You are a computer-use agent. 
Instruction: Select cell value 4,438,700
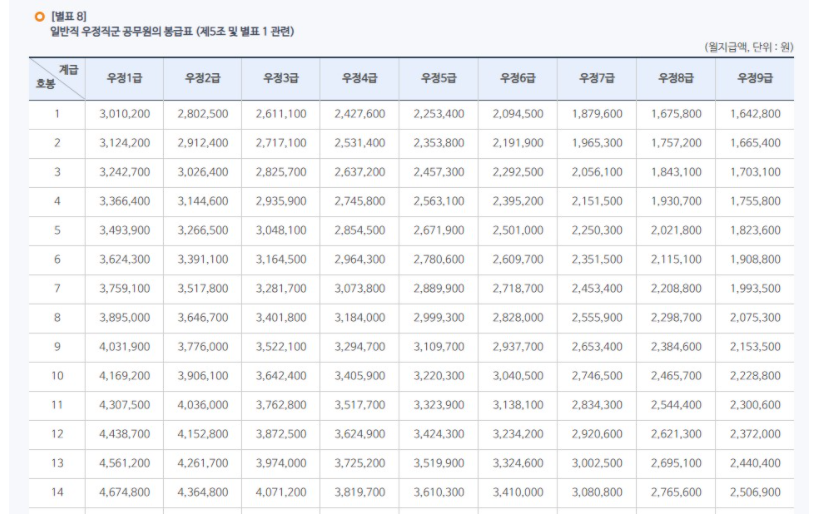point(124,434)
